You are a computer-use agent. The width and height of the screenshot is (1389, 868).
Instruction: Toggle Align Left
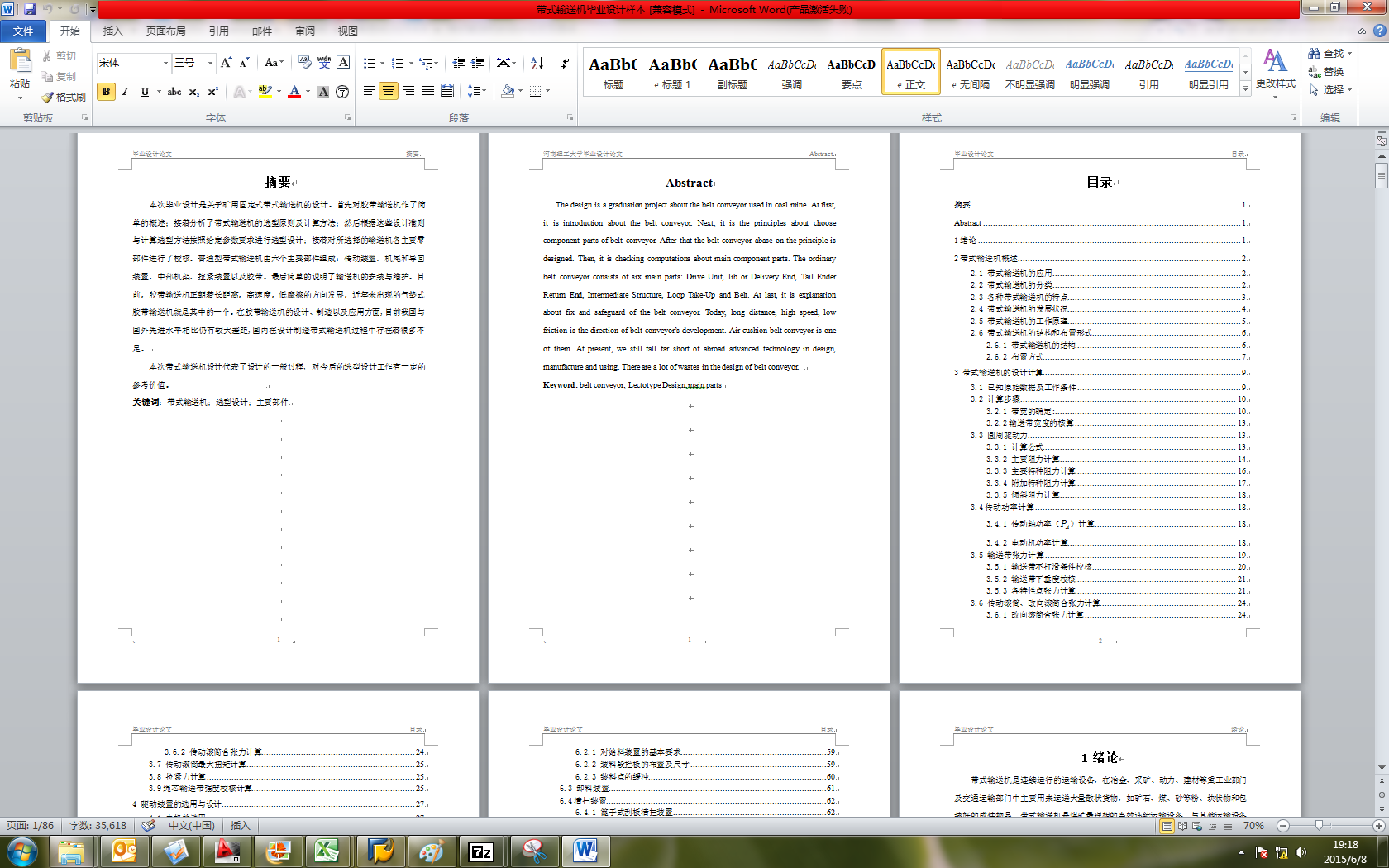369,91
